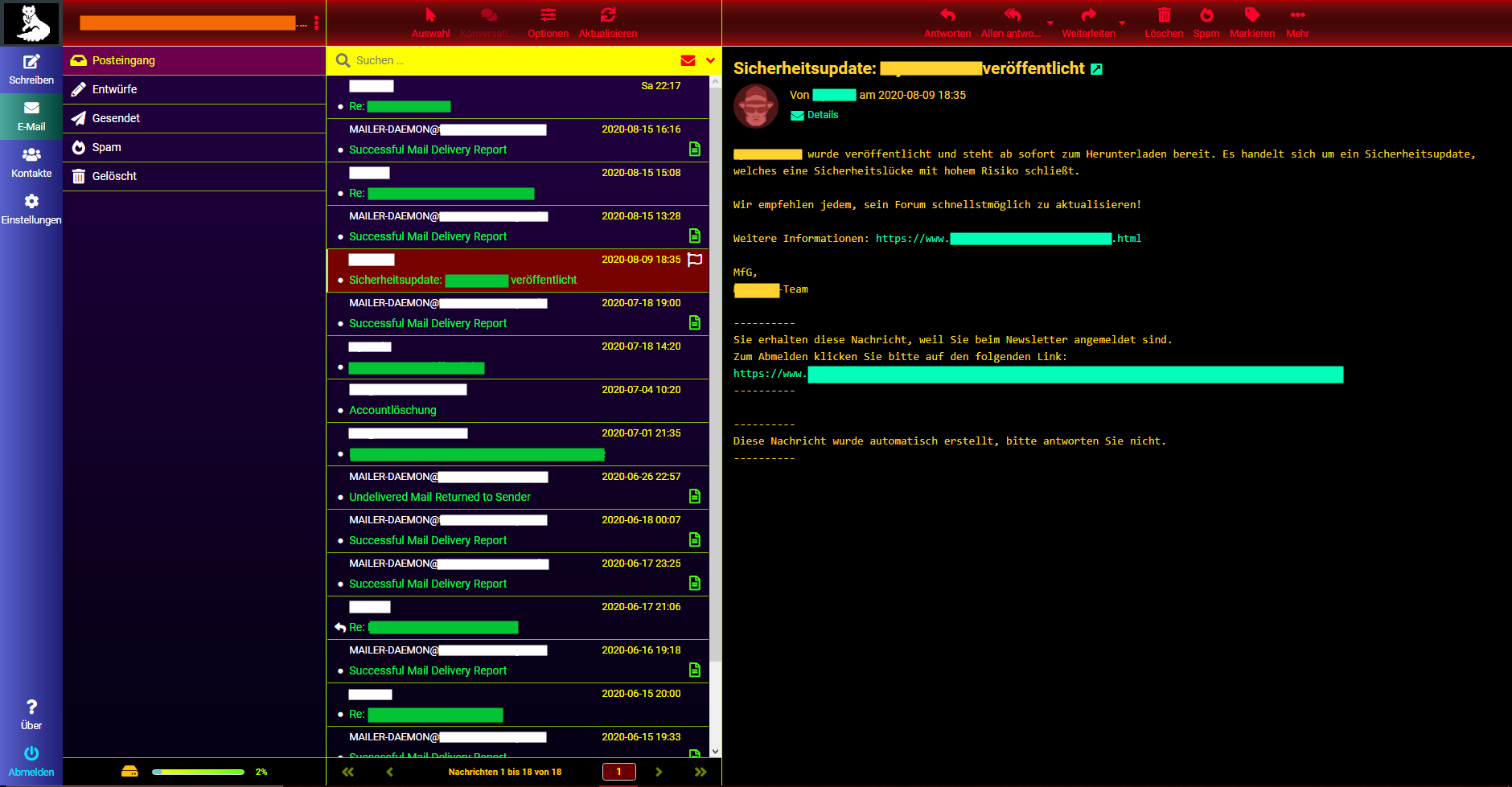Select the Entwürfe folder
Image resolution: width=1512 pixels, height=787 pixels.
pos(114,89)
